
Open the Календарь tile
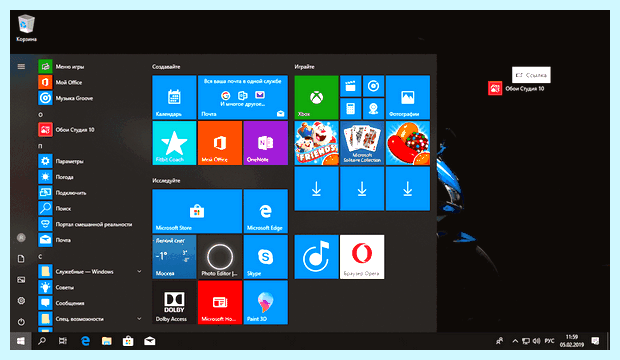pos(174,97)
